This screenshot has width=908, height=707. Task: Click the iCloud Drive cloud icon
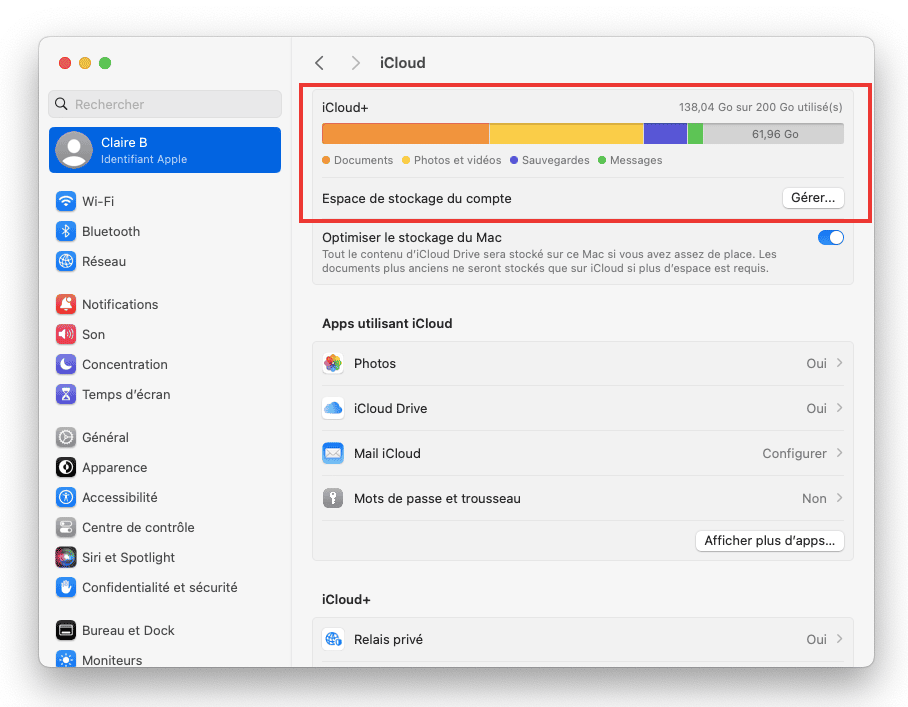click(333, 409)
